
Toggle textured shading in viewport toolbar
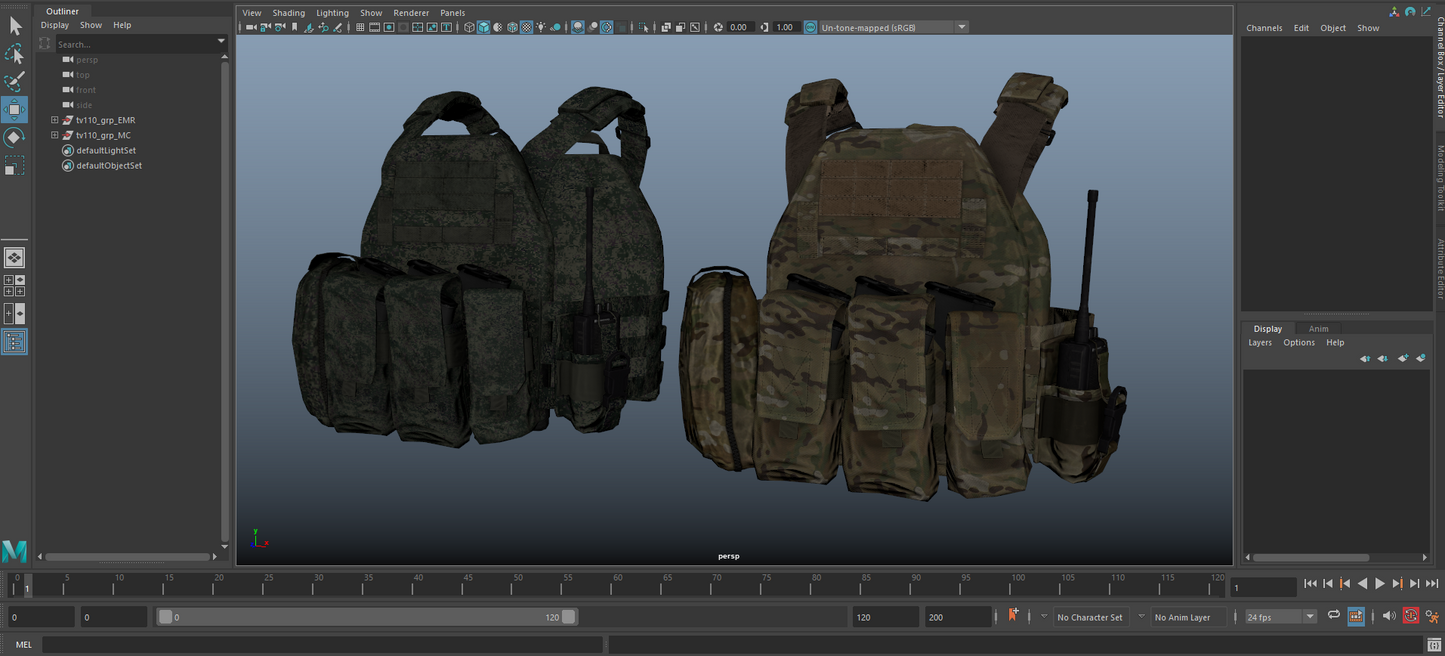(526, 27)
